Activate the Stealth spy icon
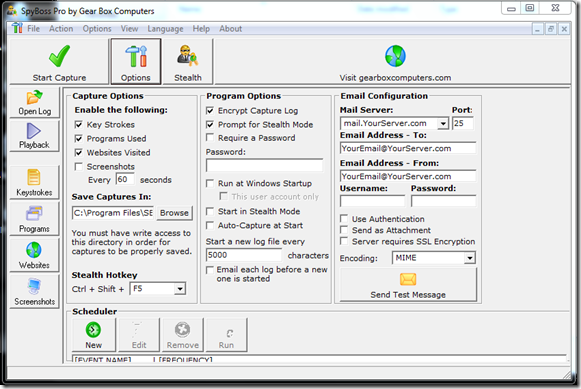Screen dimensions: 581x389 [187, 56]
